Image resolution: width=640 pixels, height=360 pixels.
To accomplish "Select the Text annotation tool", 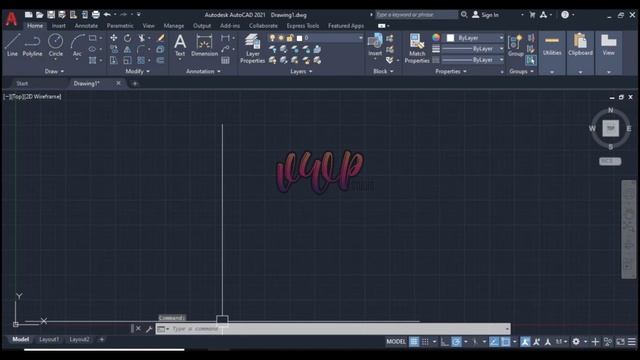I will pyautogui.click(x=180, y=45).
